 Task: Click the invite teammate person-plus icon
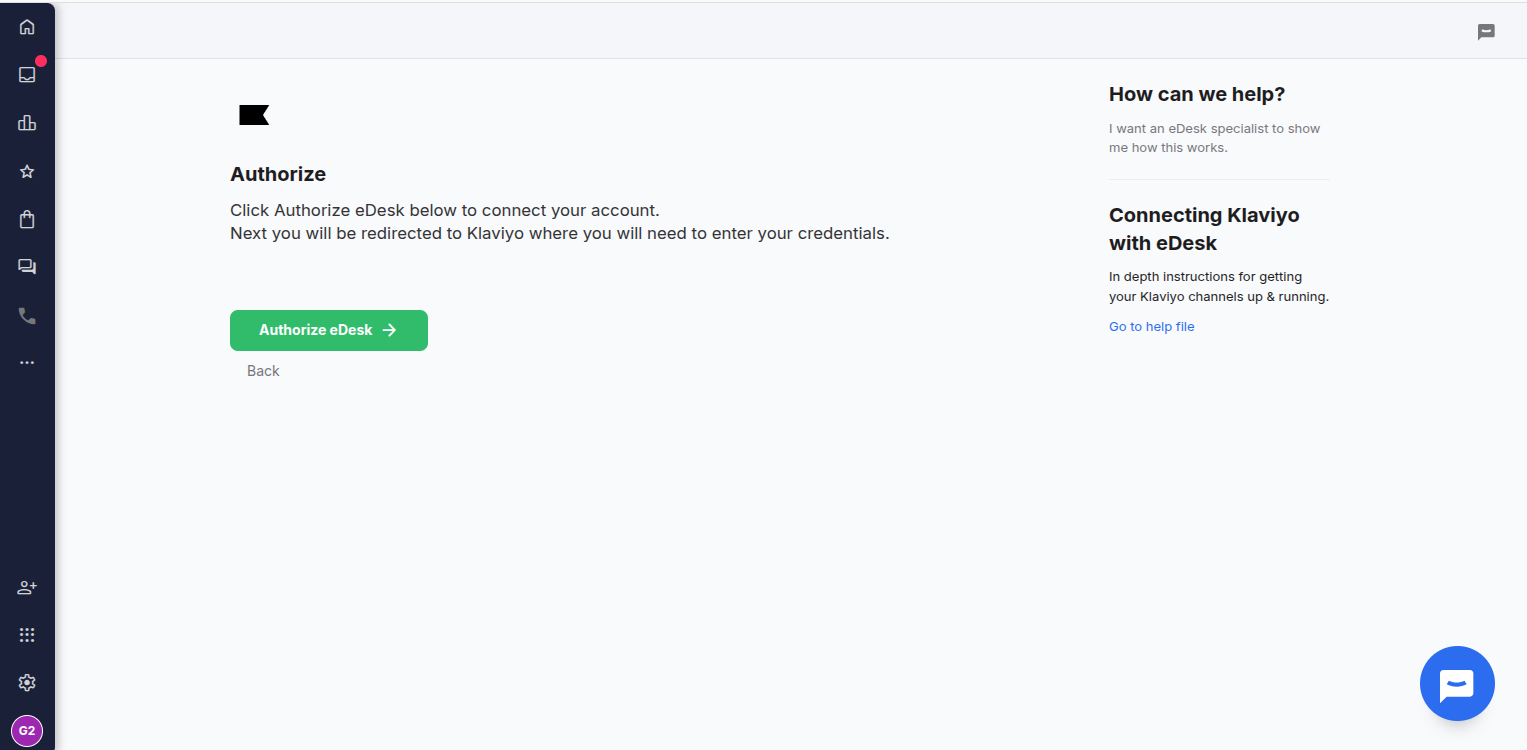coord(27,587)
